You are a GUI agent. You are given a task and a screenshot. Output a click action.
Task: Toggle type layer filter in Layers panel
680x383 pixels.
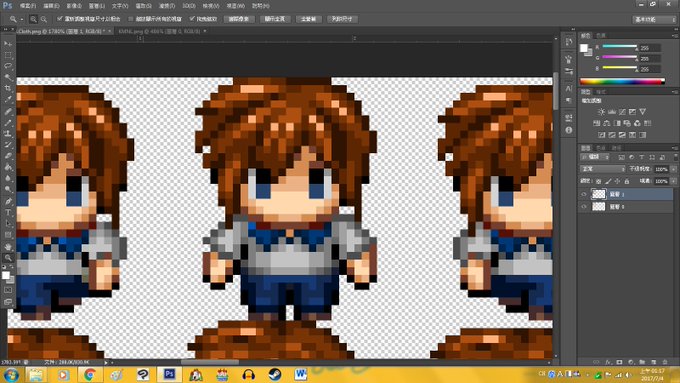point(642,157)
